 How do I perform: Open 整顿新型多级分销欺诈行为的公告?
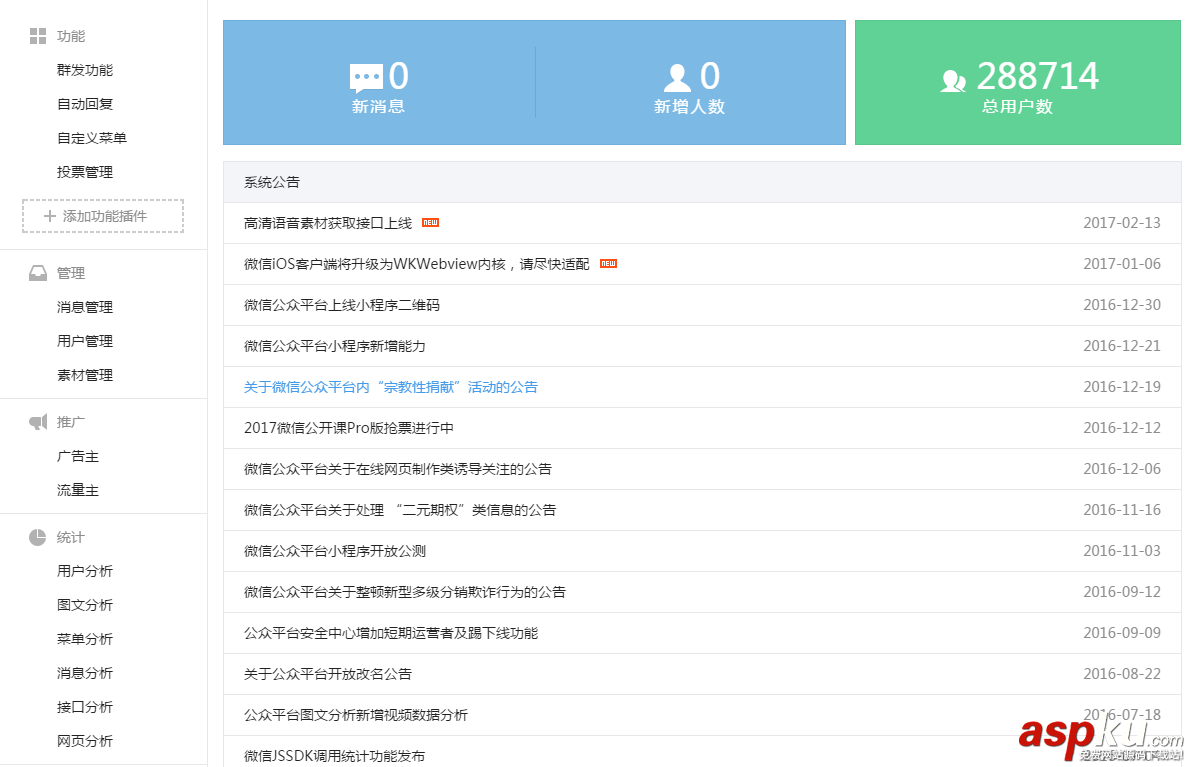coord(405,592)
